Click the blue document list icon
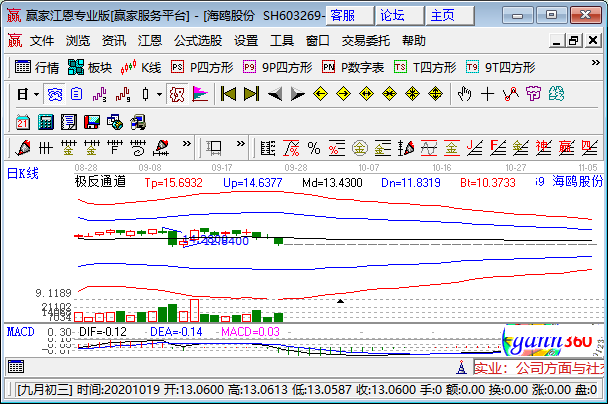Screen dimensions: 608x404 (x=76, y=94)
